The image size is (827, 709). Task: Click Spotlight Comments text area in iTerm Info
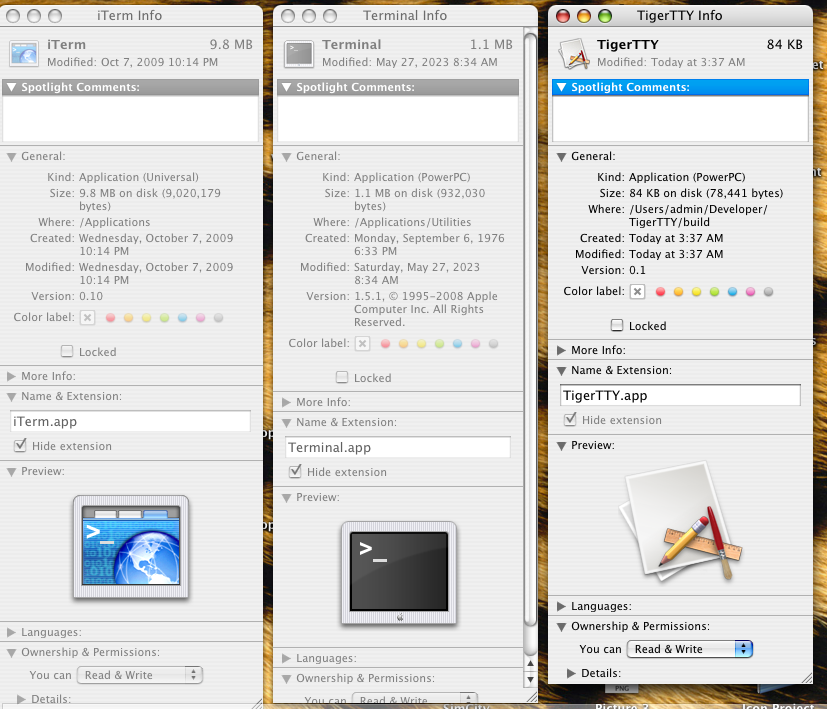pyautogui.click(x=130, y=119)
